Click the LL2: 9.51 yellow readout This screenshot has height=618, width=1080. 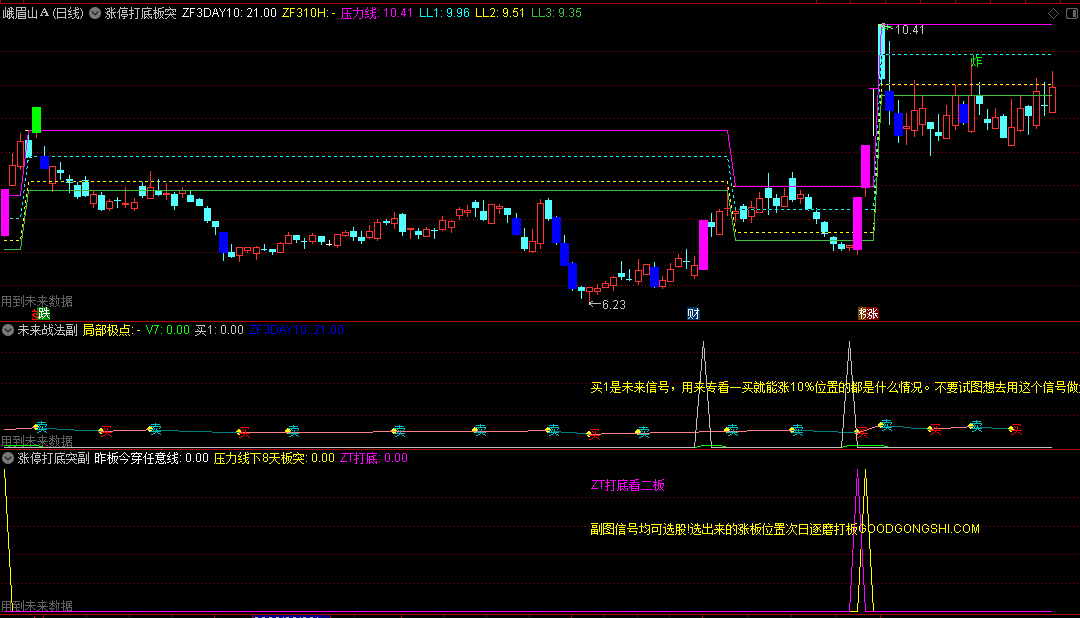pyautogui.click(x=500, y=13)
